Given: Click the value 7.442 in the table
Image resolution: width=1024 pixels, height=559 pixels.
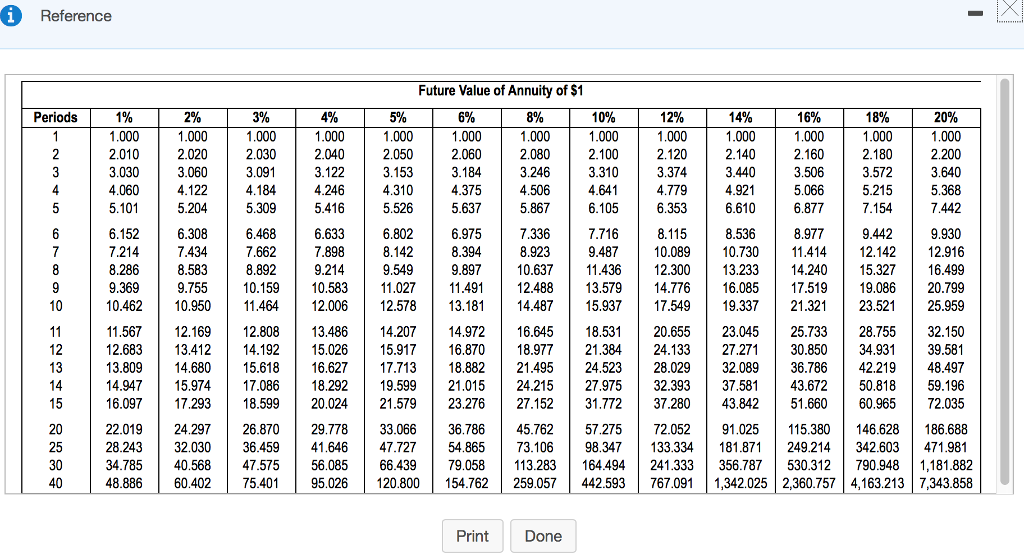Looking at the screenshot, I should coord(946,208).
